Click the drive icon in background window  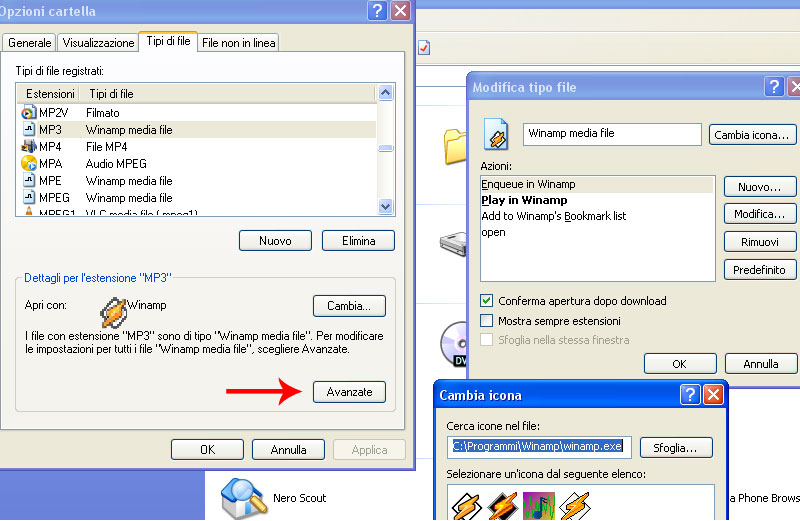(x=454, y=244)
